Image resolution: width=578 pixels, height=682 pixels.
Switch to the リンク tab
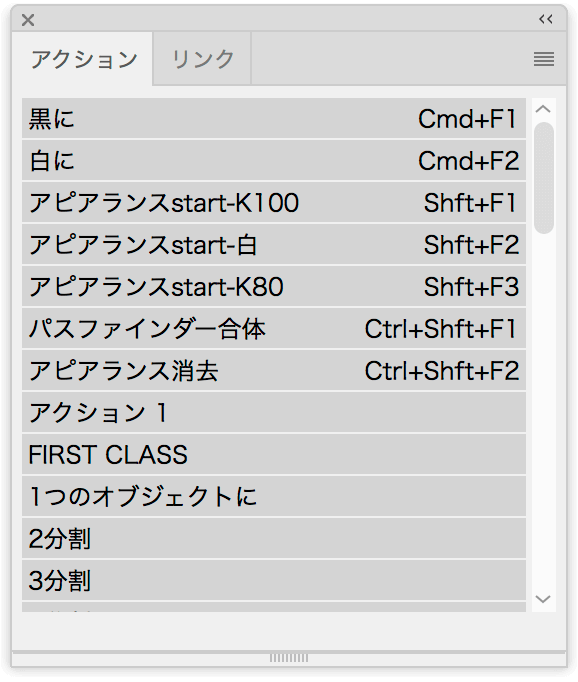pos(202,59)
